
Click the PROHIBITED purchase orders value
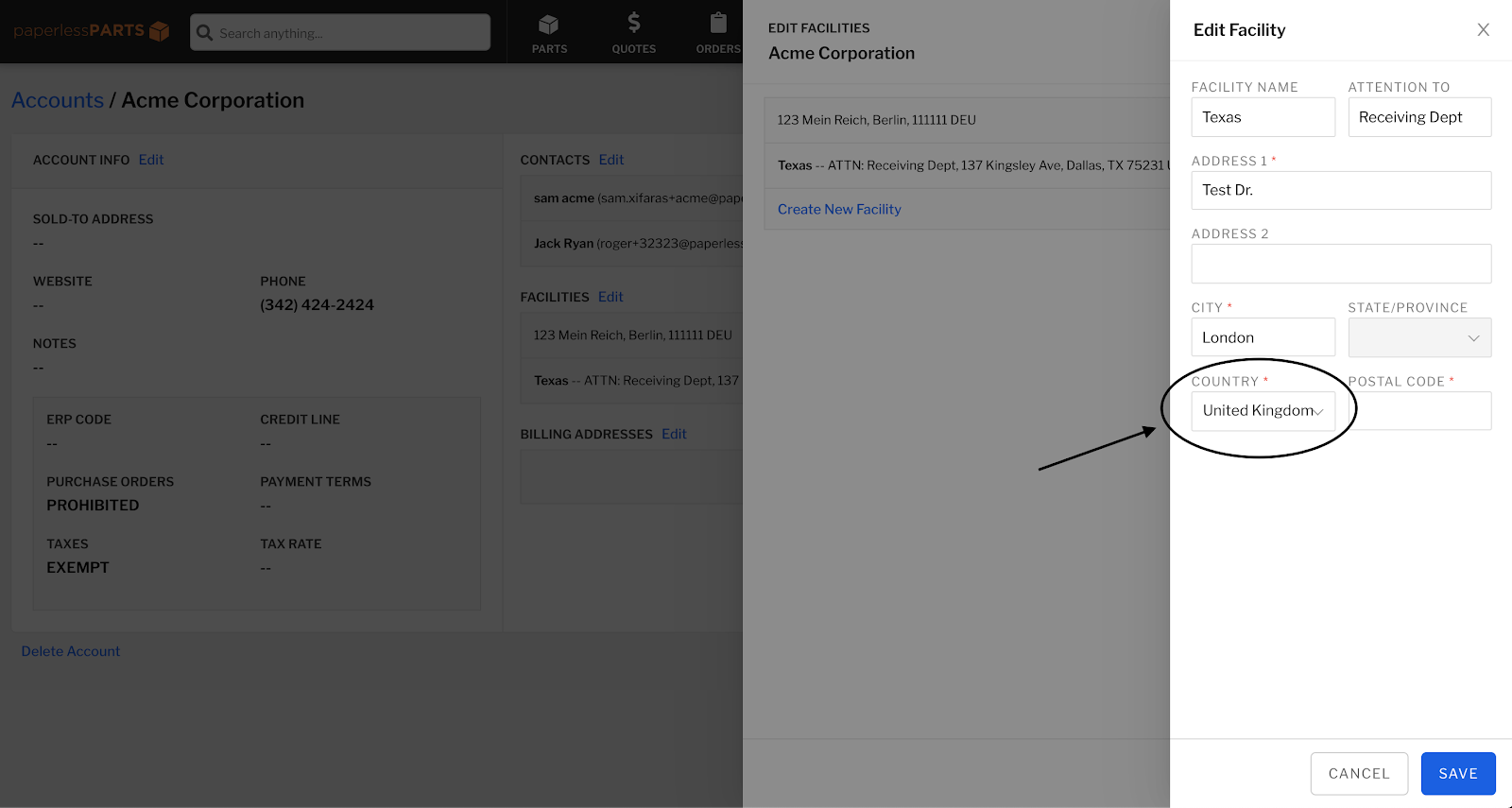tap(93, 506)
